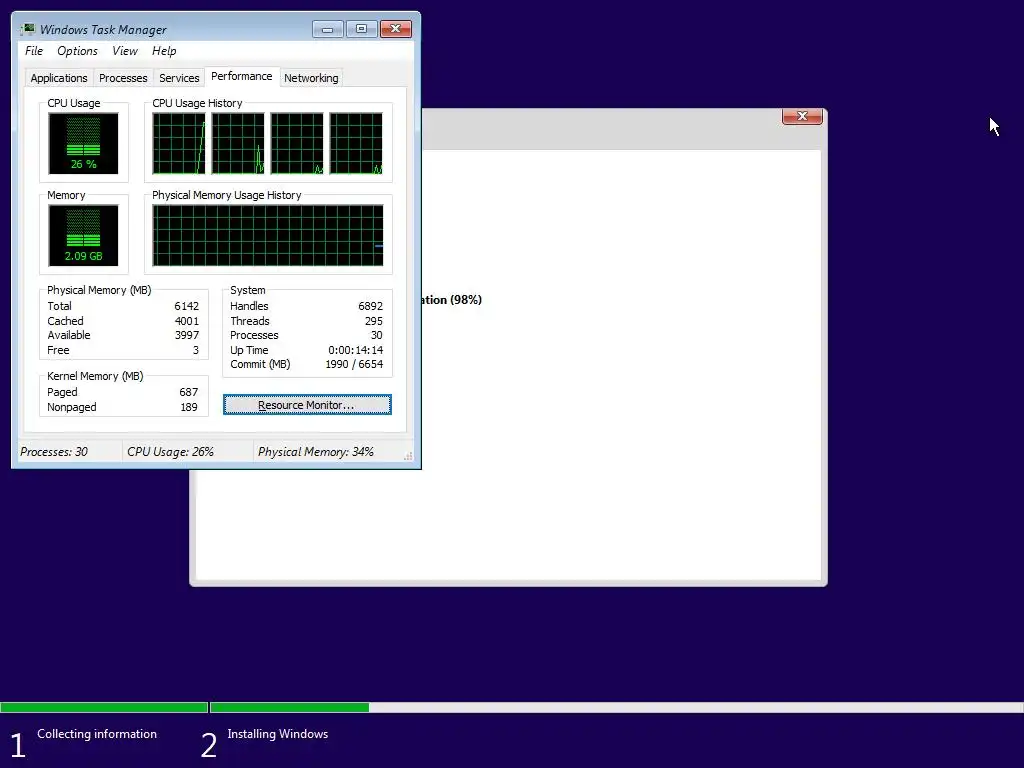Click the status bar CPU Usage: 26% entry
Image resolution: width=1024 pixels, height=768 pixels.
[x=170, y=452]
